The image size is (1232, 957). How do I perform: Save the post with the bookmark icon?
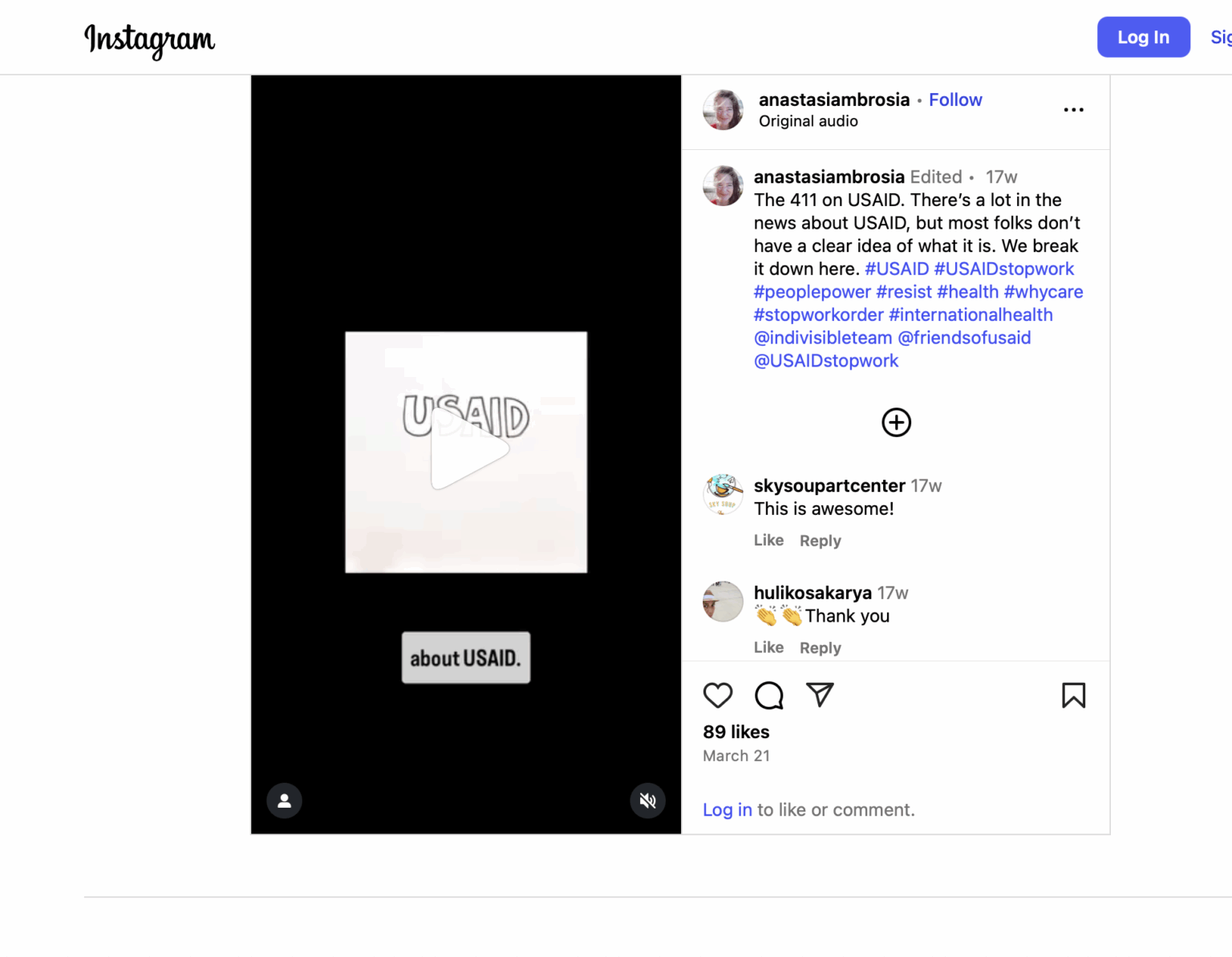tap(1073, 695)
